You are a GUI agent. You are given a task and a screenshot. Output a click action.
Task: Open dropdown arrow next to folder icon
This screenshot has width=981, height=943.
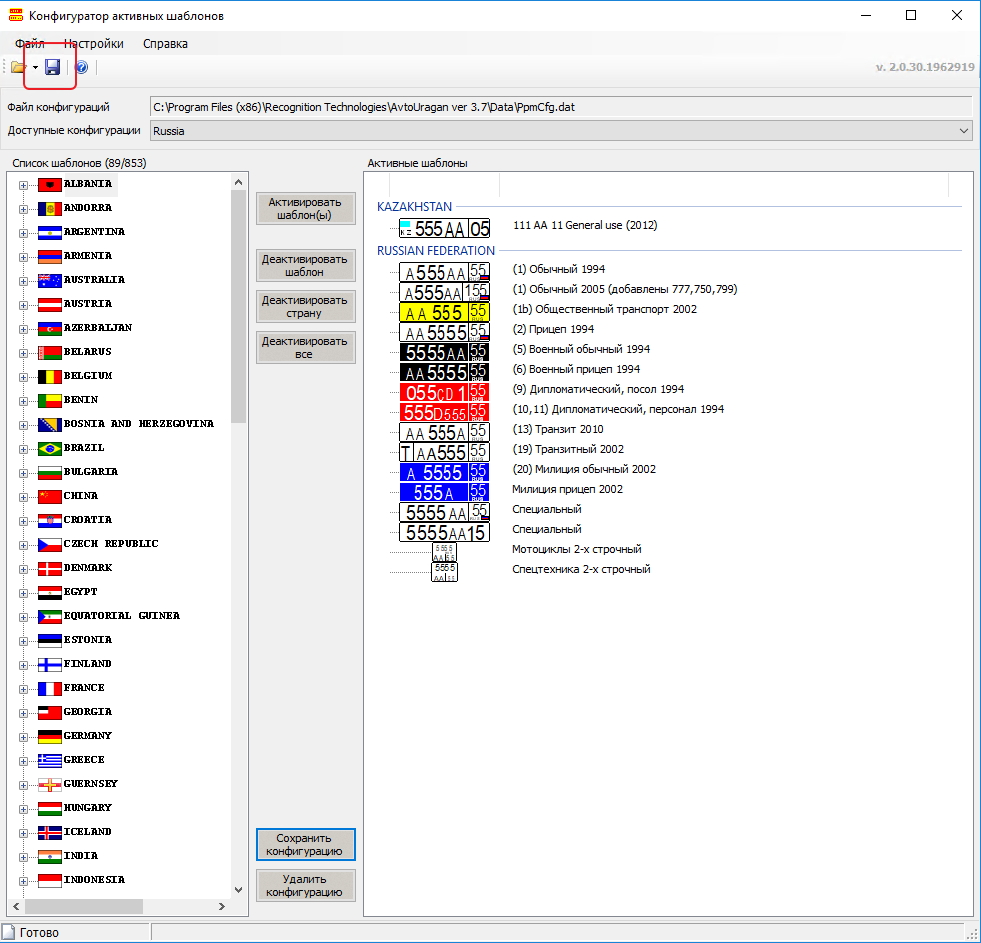click(x=35, y=68)
